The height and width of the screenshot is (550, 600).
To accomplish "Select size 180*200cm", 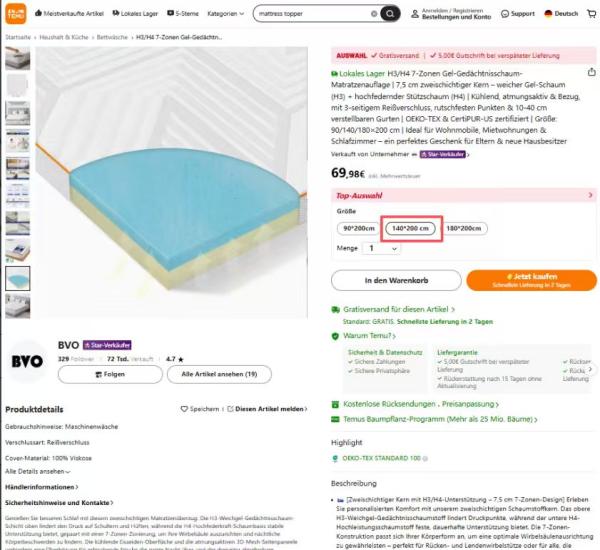I will [x=463, y=228].
